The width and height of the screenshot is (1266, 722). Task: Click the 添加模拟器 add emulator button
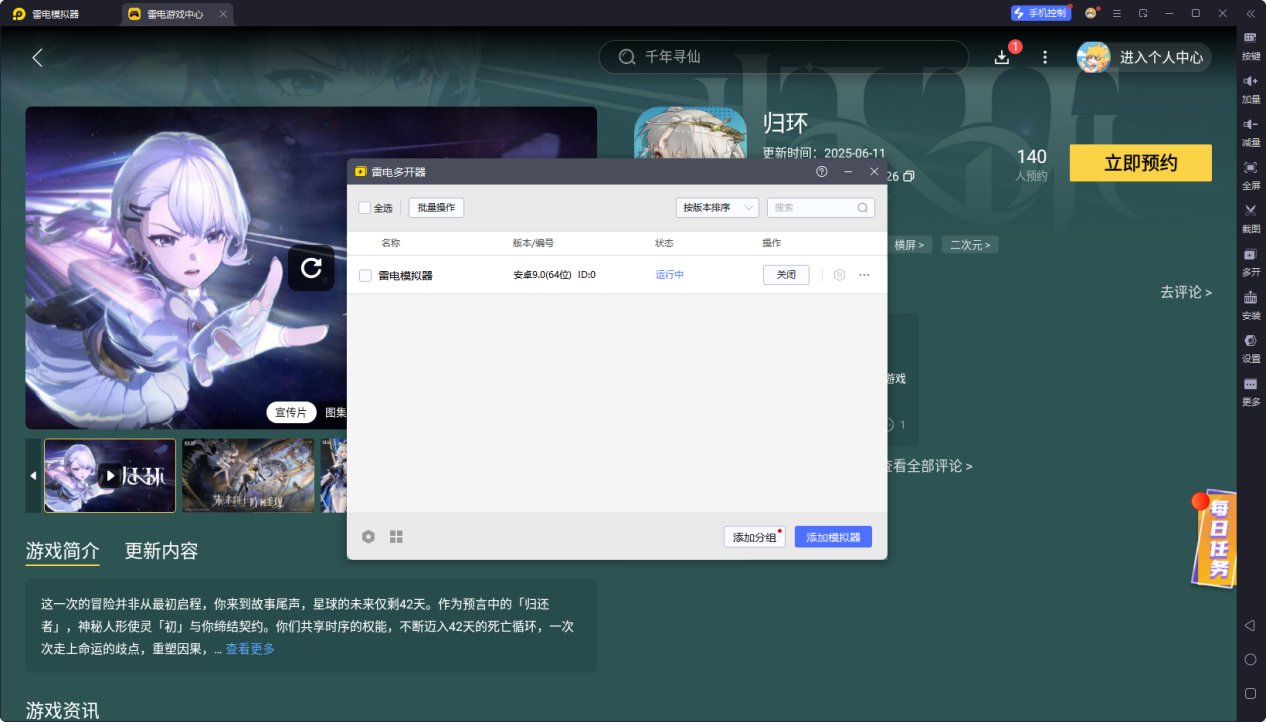833,537
